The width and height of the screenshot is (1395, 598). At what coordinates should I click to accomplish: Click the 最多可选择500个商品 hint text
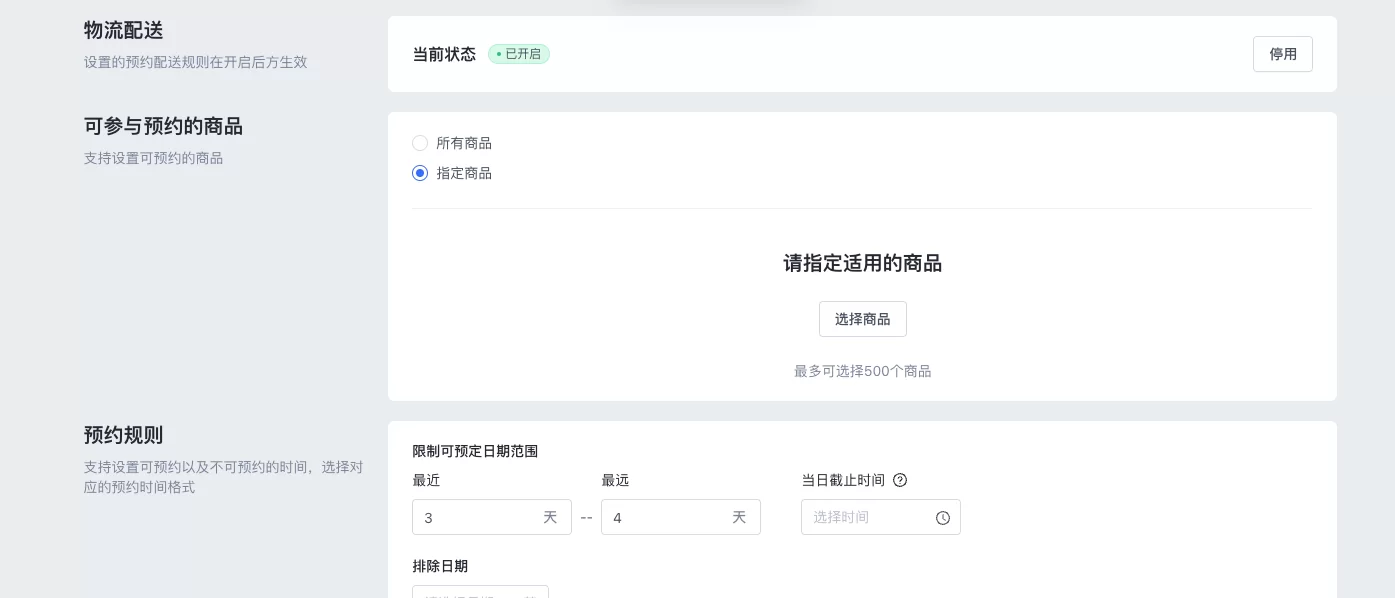click(x=862, y=371)
